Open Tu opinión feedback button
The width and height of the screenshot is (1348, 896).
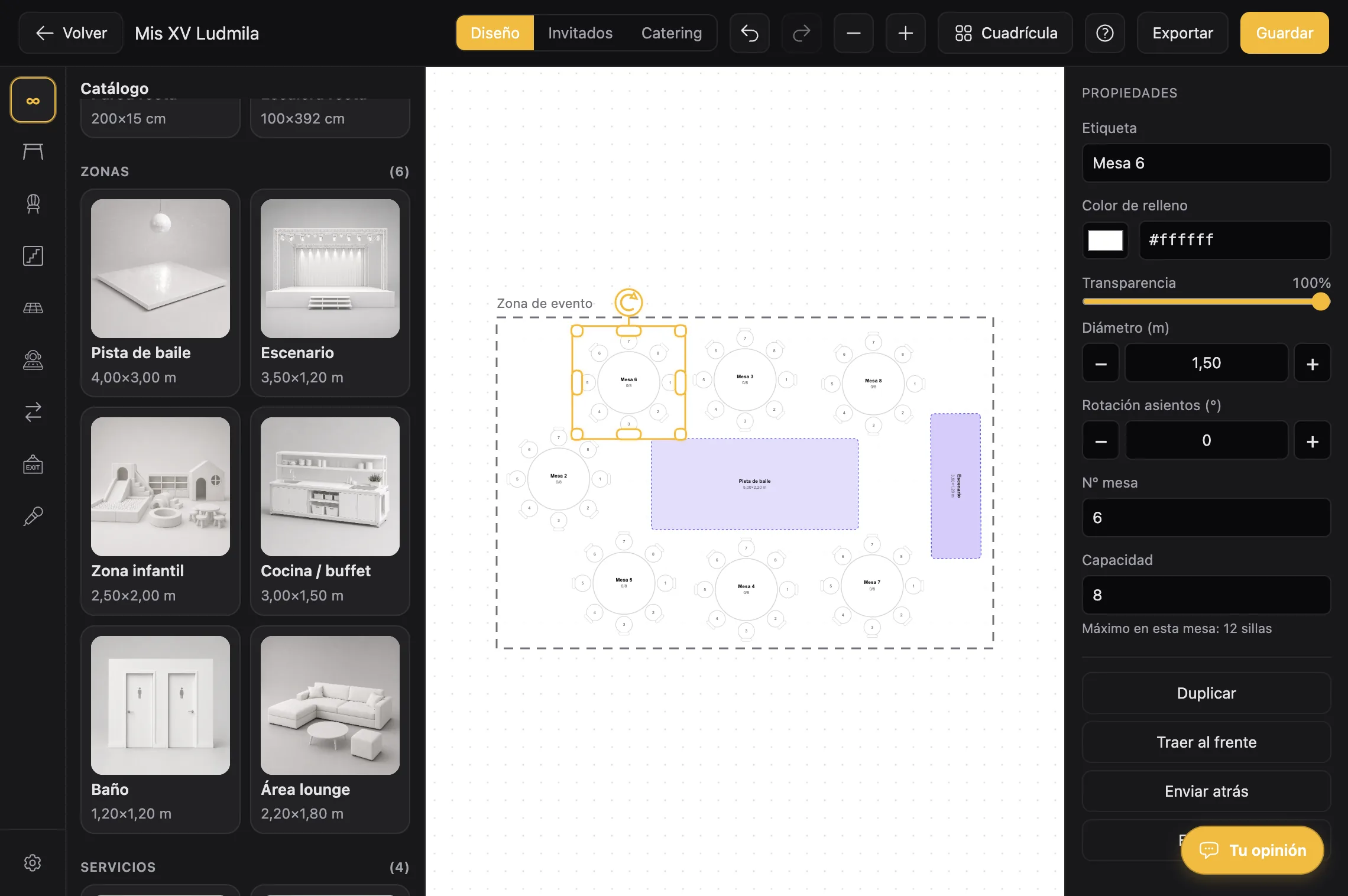pos(1253,850)
